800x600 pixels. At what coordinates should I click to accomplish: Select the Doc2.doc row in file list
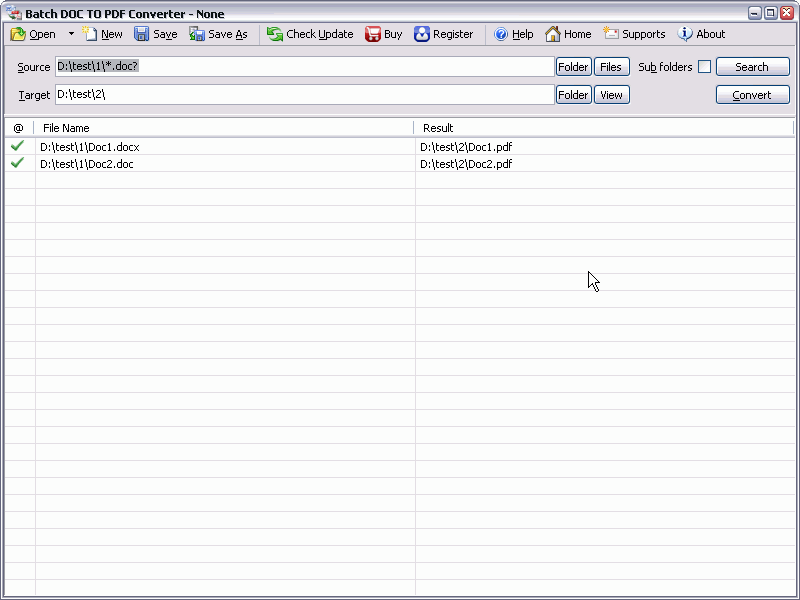(x=87, y=164)
